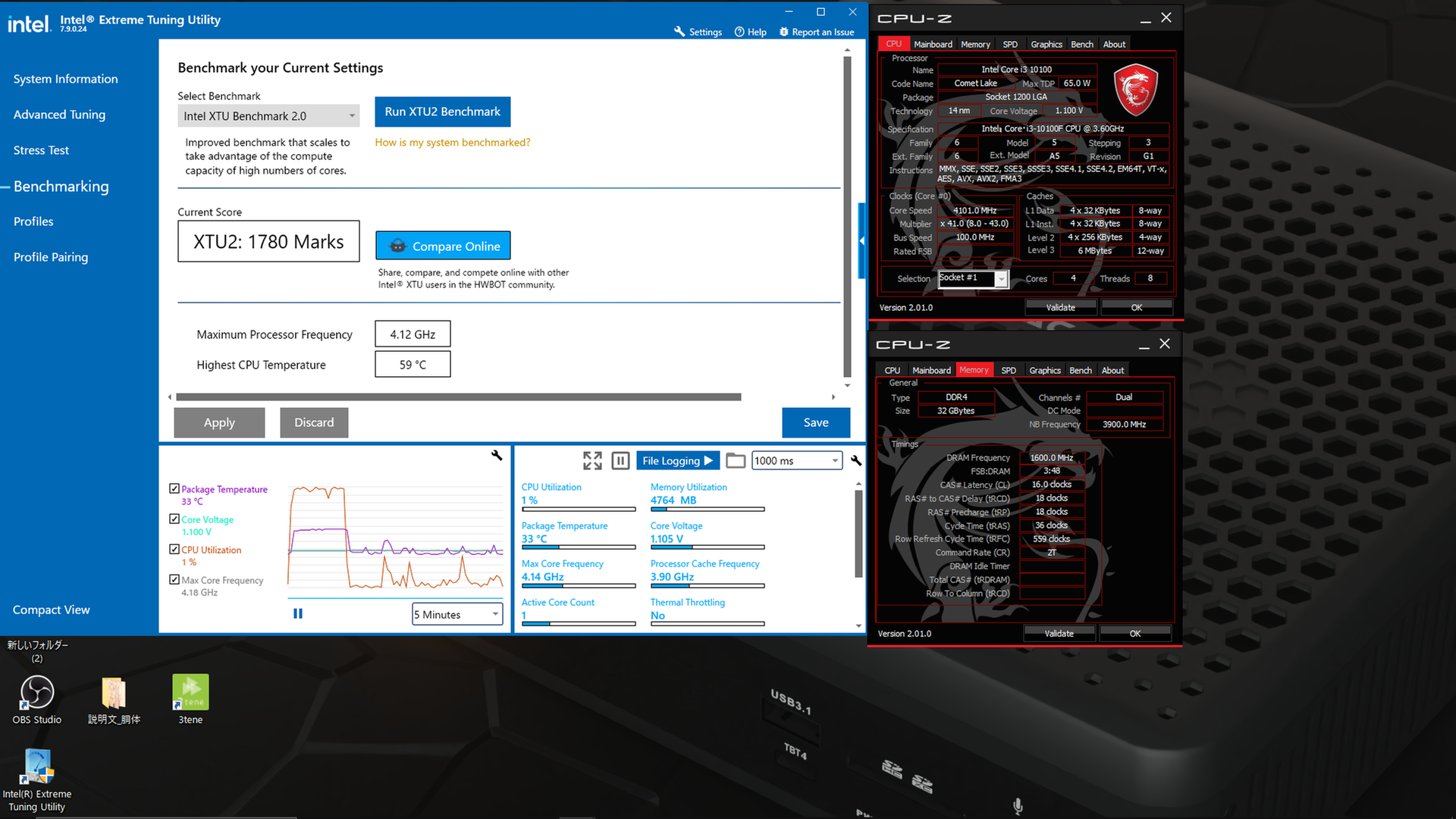Pause monitoring with the boxed pause icon
Viewport: 1456px width, 819px height.
click(x=620, y=460)
